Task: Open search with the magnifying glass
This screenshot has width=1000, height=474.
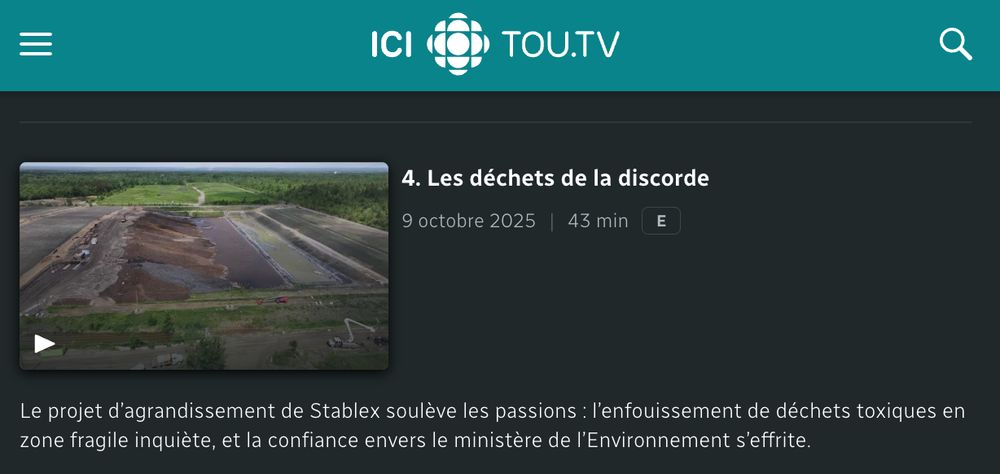Action: (x=955, y=44)
